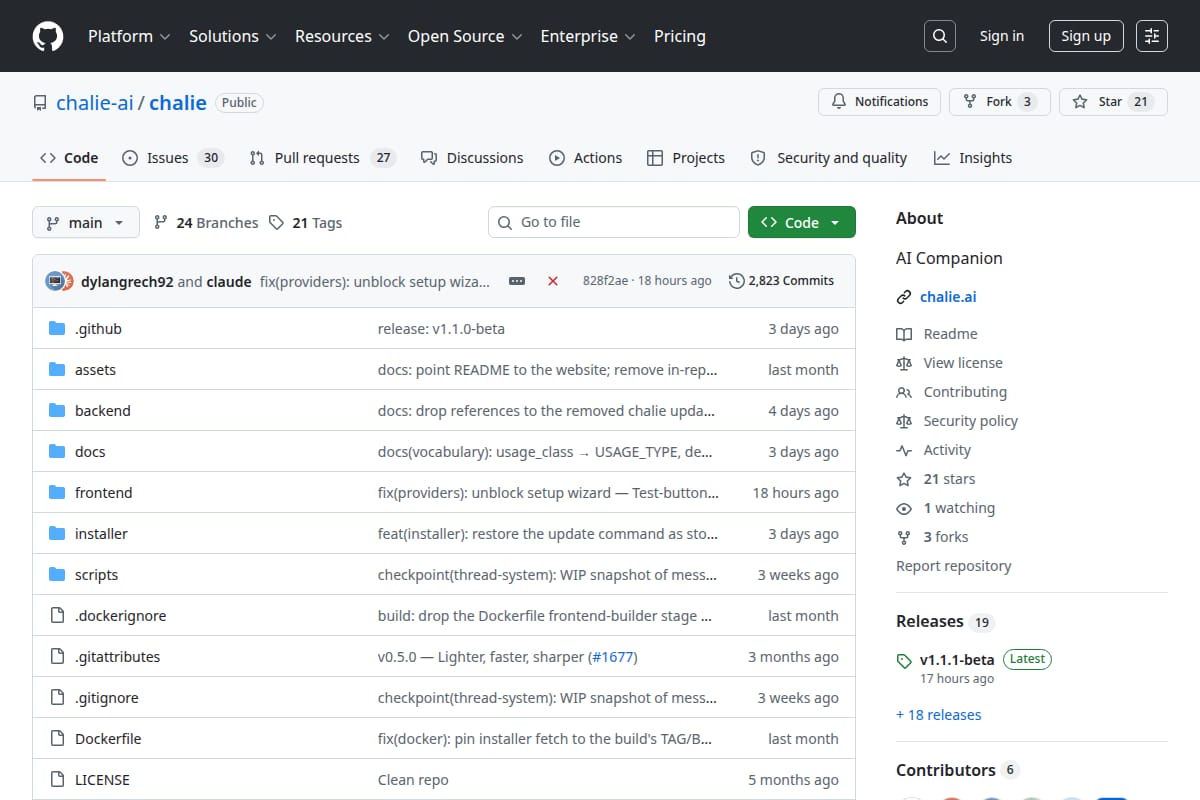This screenshot has width=1200, height=800.
Task: Open the Pricing link
Action: pyautogui.click(x=680, y=36)
